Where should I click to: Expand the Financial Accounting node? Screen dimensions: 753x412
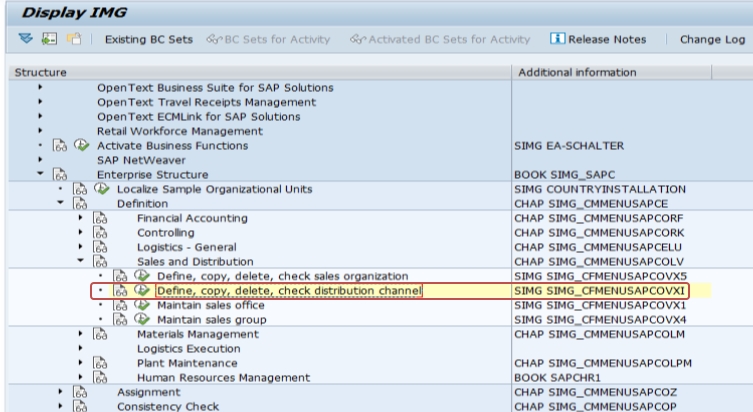coord(81,218)
